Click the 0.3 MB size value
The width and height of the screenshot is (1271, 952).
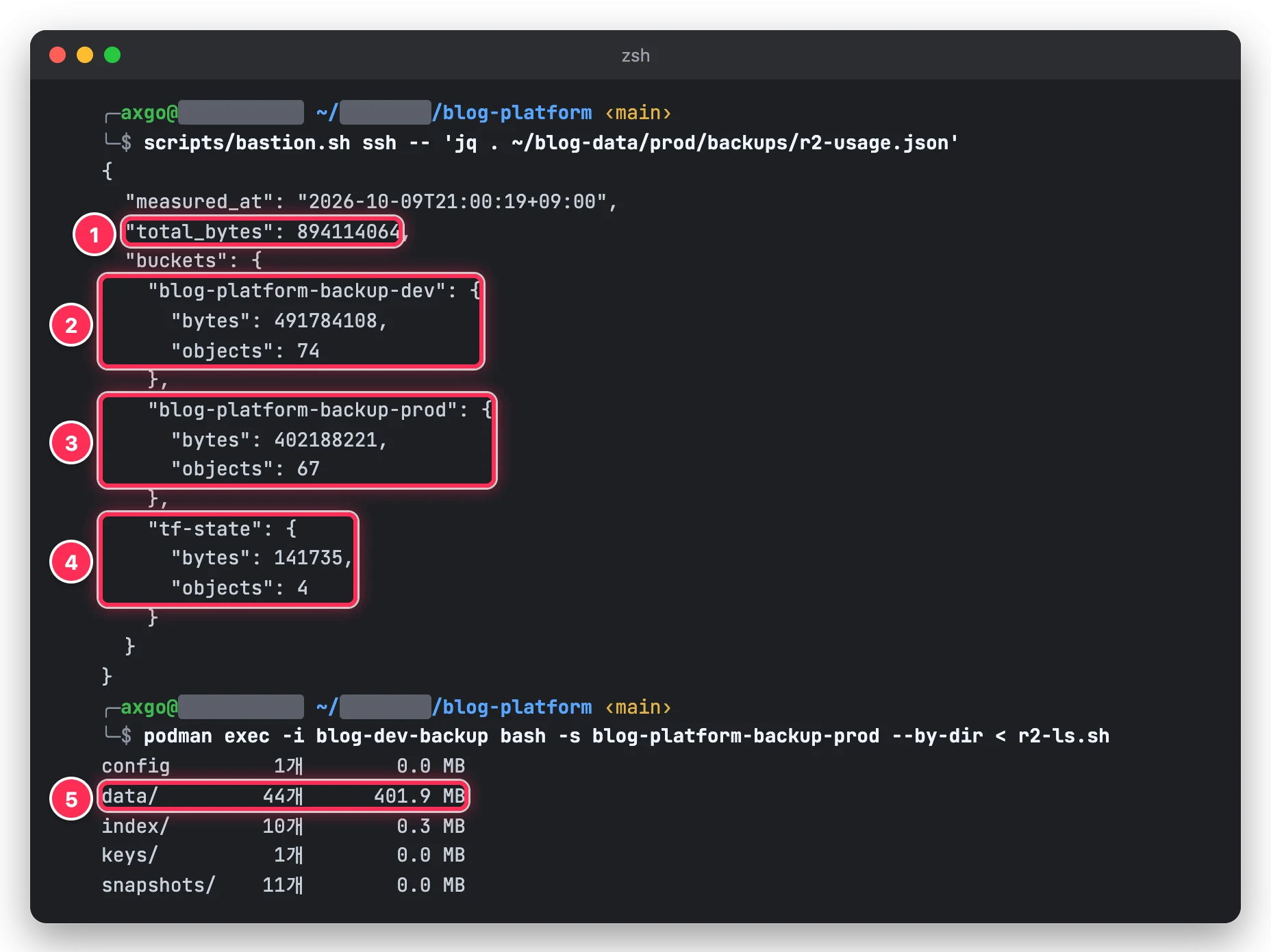tap(431, 826)
